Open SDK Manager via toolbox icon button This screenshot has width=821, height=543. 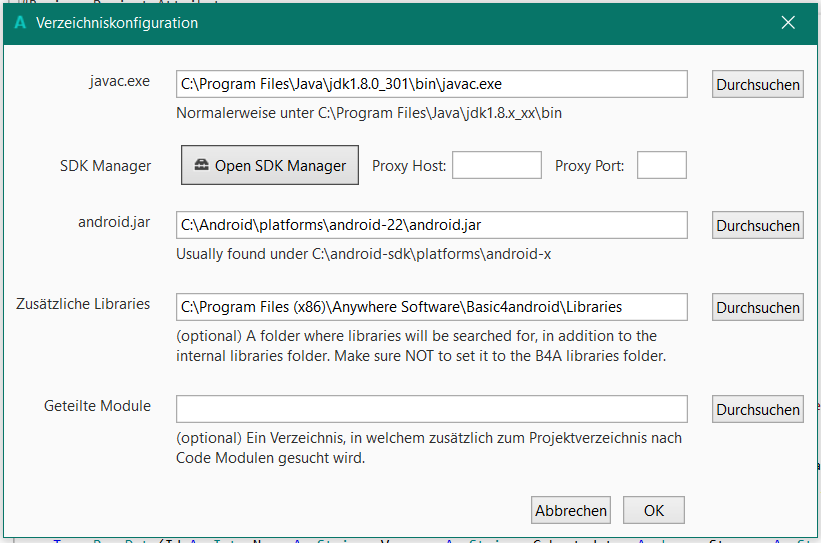[270, 165]
